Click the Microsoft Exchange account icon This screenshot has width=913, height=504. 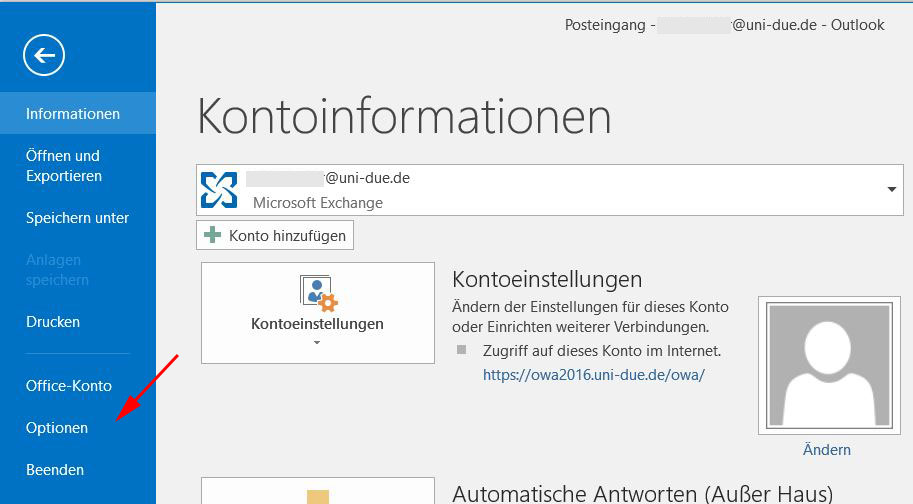[219, 190]
